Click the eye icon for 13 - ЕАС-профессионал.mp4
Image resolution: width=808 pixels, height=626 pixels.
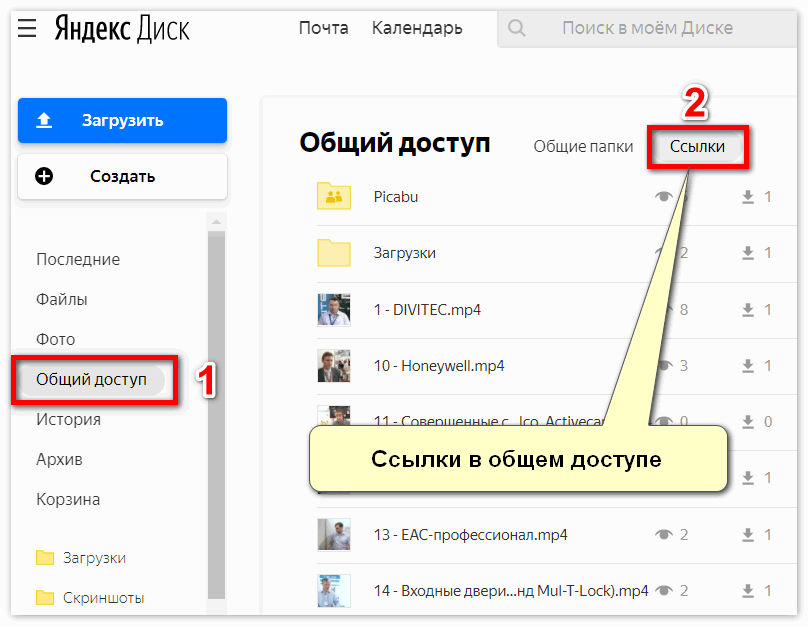664,535
